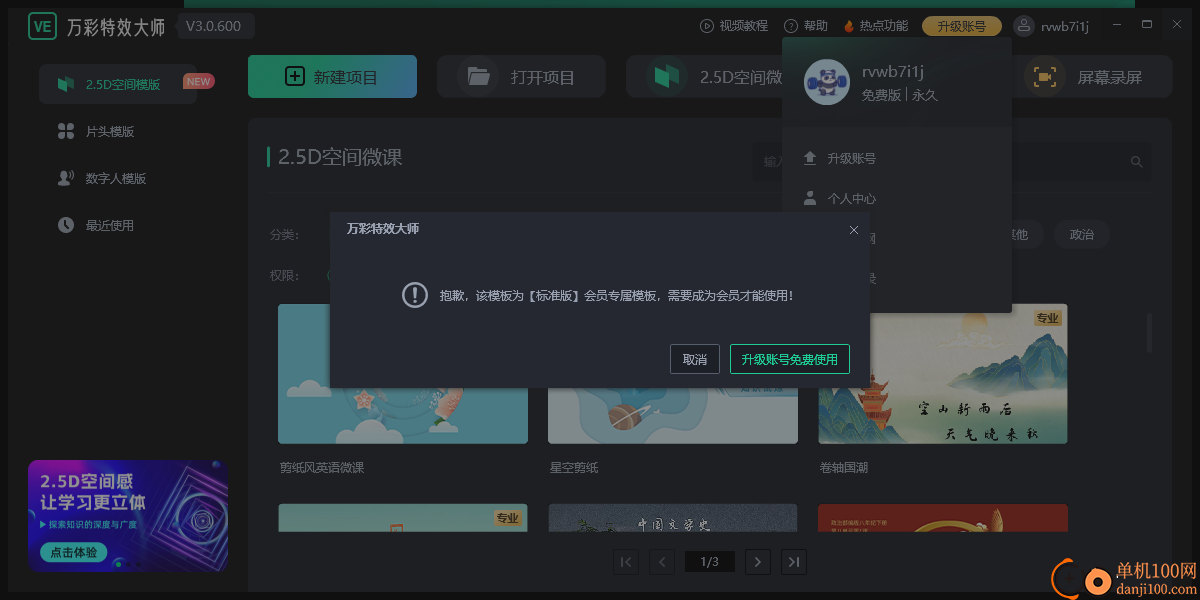The width and height of the screenshot is (1200, 600).
Task: Go to the first page of templates
Action: pos(626,562)
